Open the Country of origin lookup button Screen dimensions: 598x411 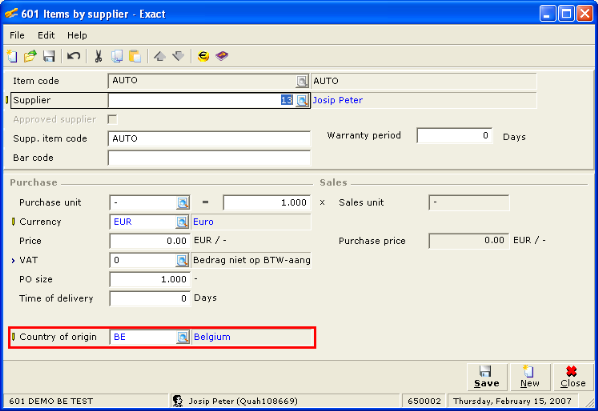point(183,337)
